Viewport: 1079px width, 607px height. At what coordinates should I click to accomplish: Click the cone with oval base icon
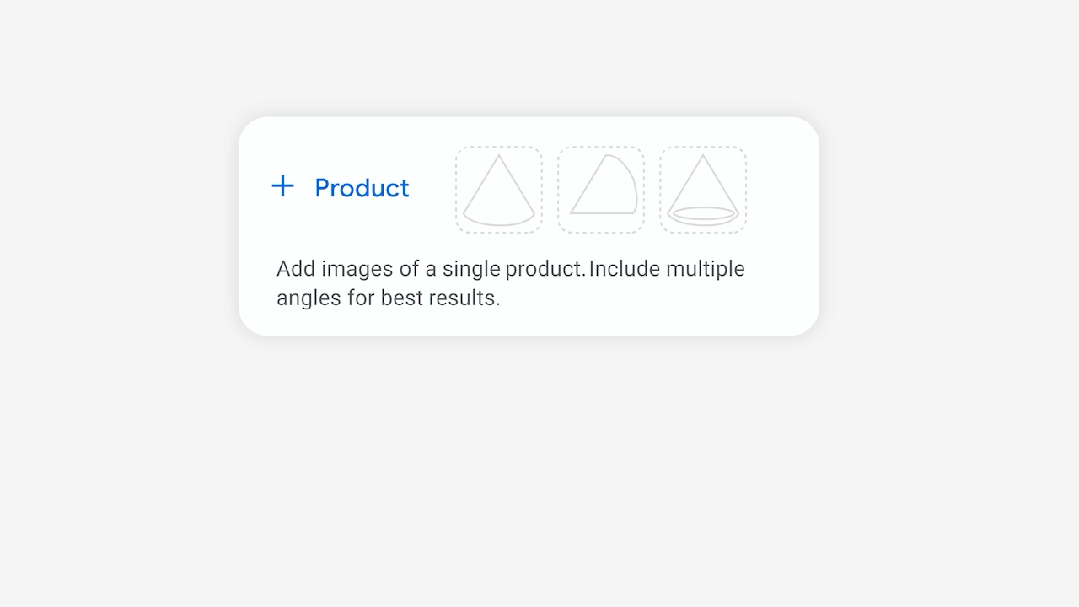[703, 195]
